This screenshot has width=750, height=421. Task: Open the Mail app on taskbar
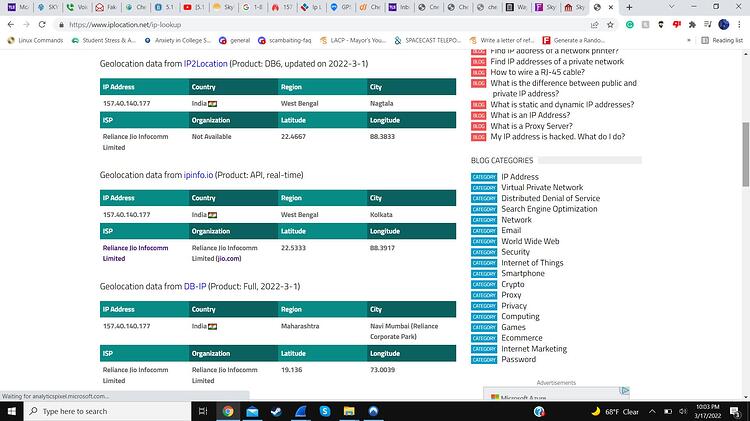[x=252, y=411]
